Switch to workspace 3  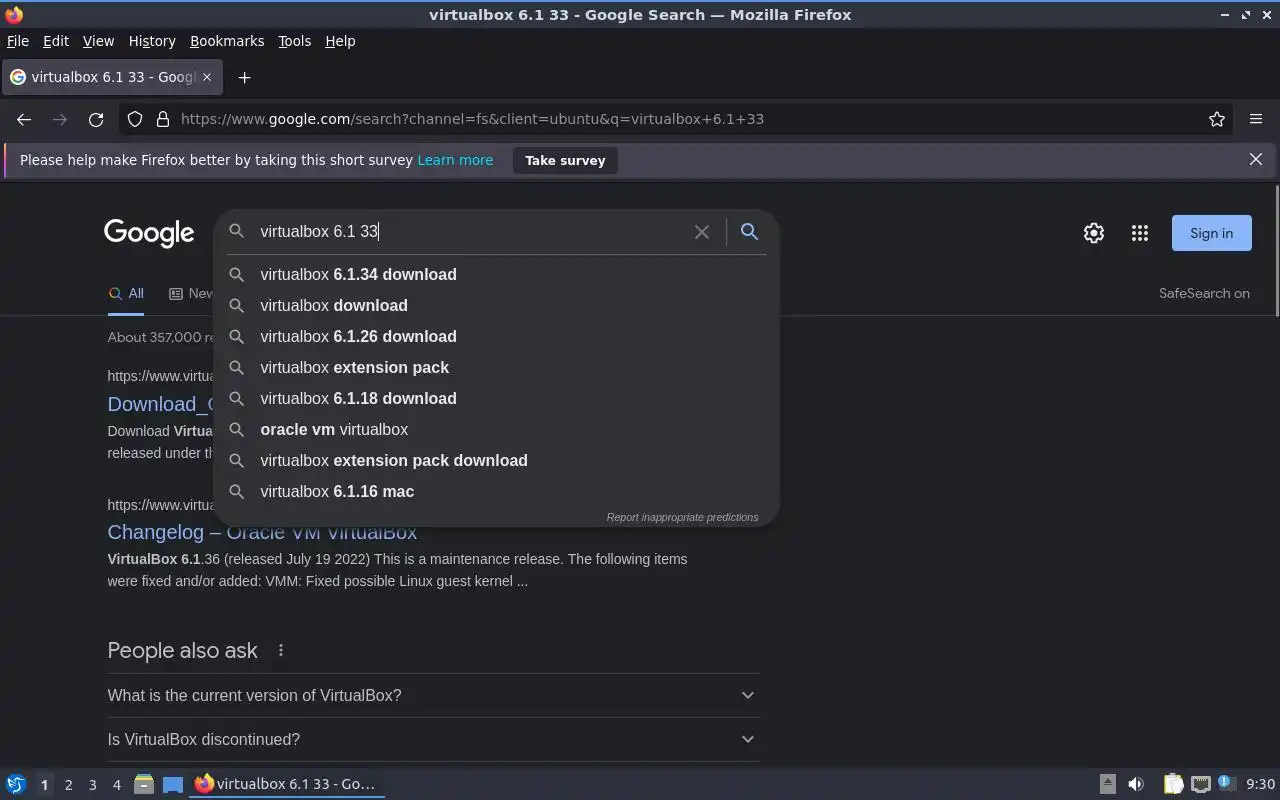coord(92,785)
